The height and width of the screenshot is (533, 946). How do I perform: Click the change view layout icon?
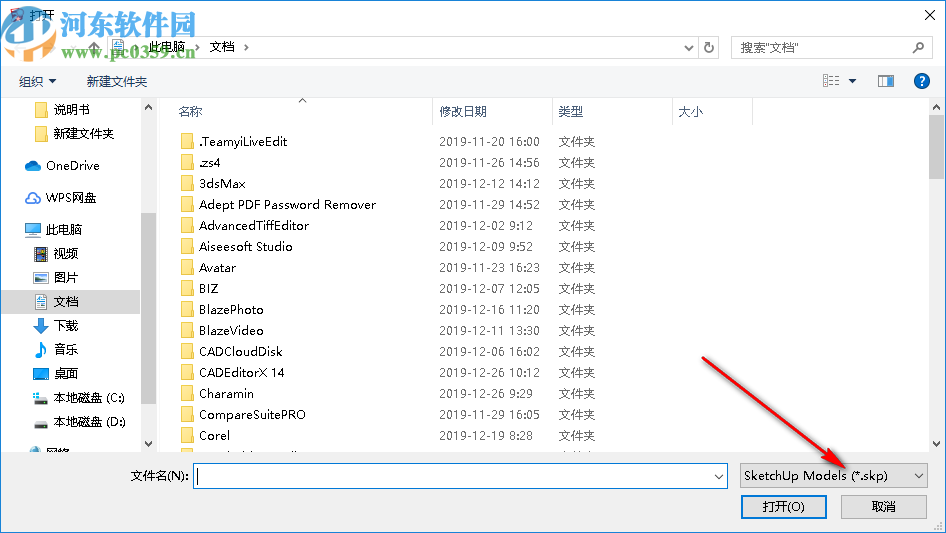pos(831,81)
